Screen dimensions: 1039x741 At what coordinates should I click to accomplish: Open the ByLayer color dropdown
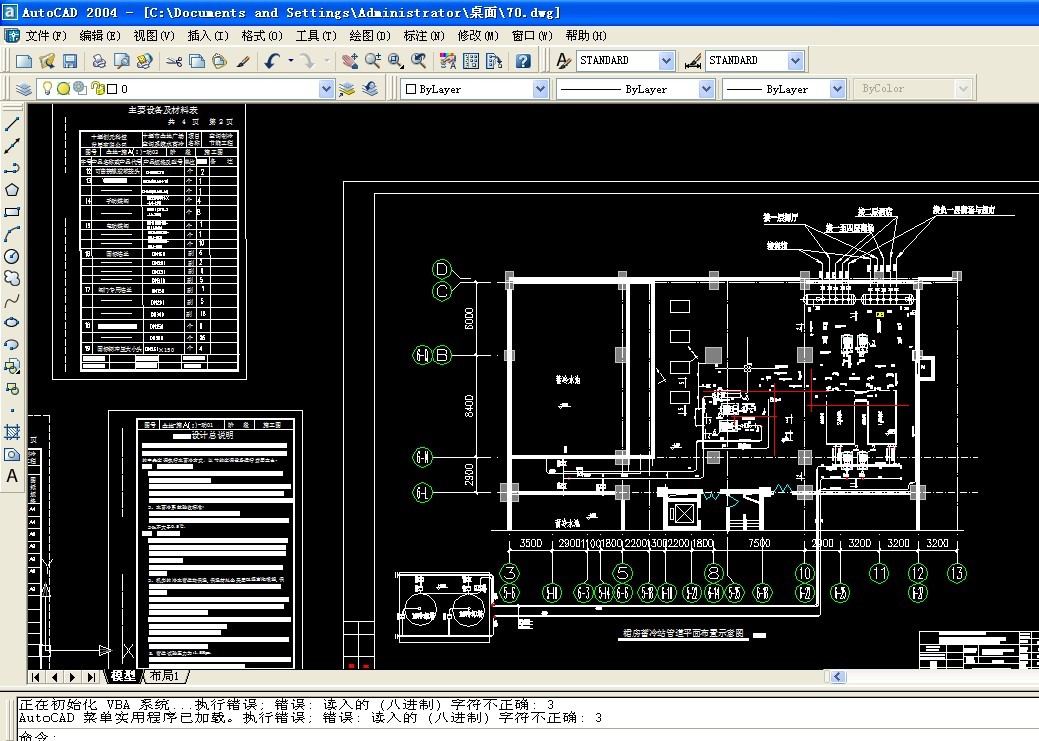(540, 89)
